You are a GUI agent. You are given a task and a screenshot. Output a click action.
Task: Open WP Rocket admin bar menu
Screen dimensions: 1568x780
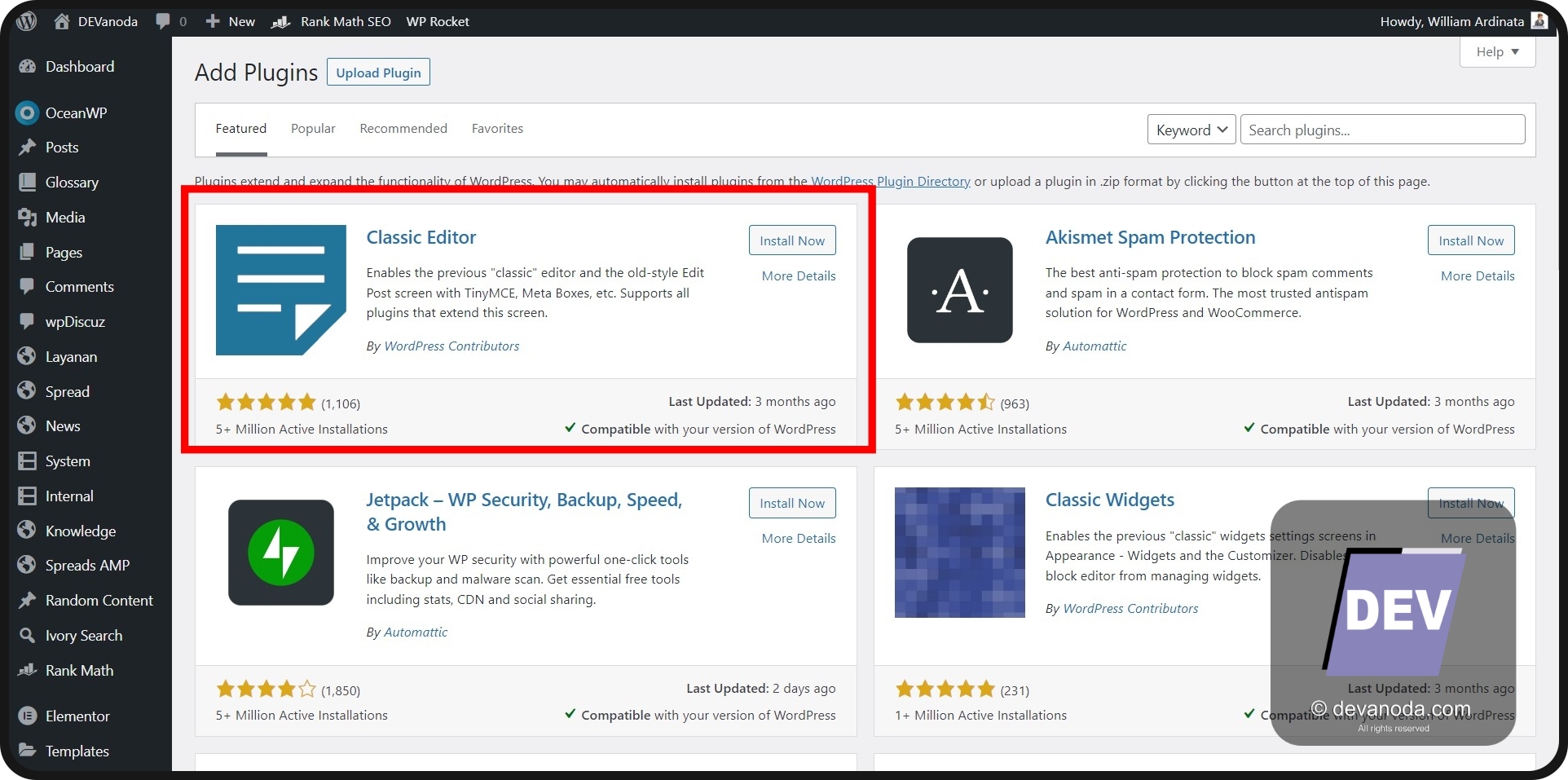(x=438, y=21)
